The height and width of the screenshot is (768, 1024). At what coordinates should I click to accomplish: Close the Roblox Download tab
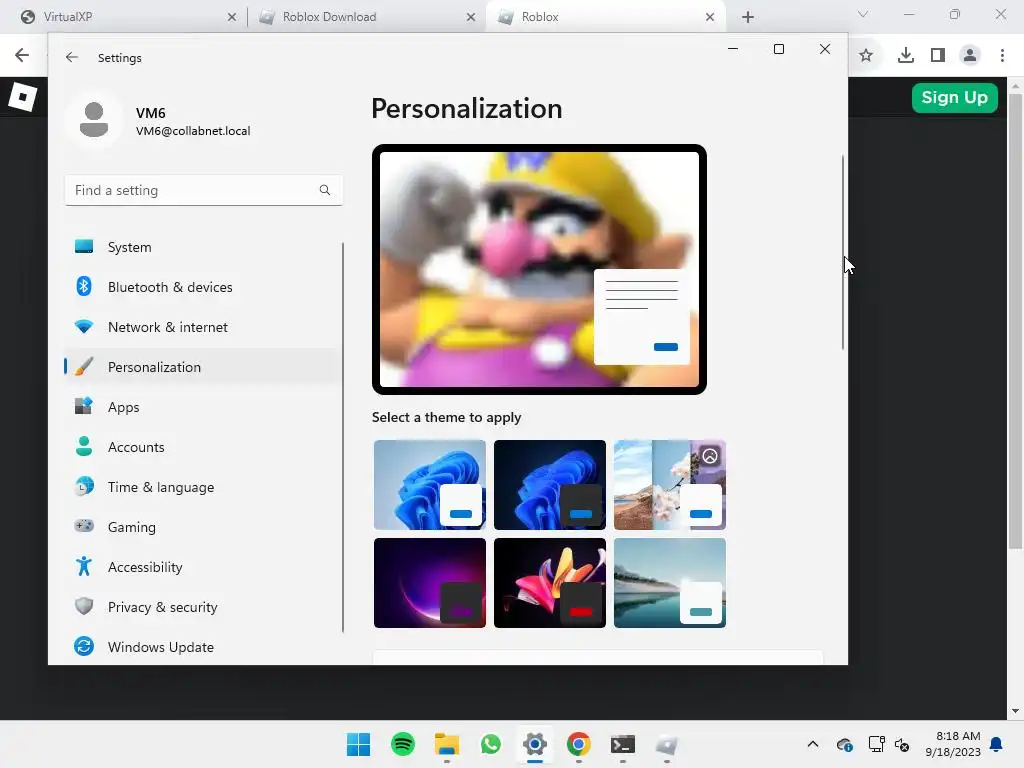coord(471,17)
